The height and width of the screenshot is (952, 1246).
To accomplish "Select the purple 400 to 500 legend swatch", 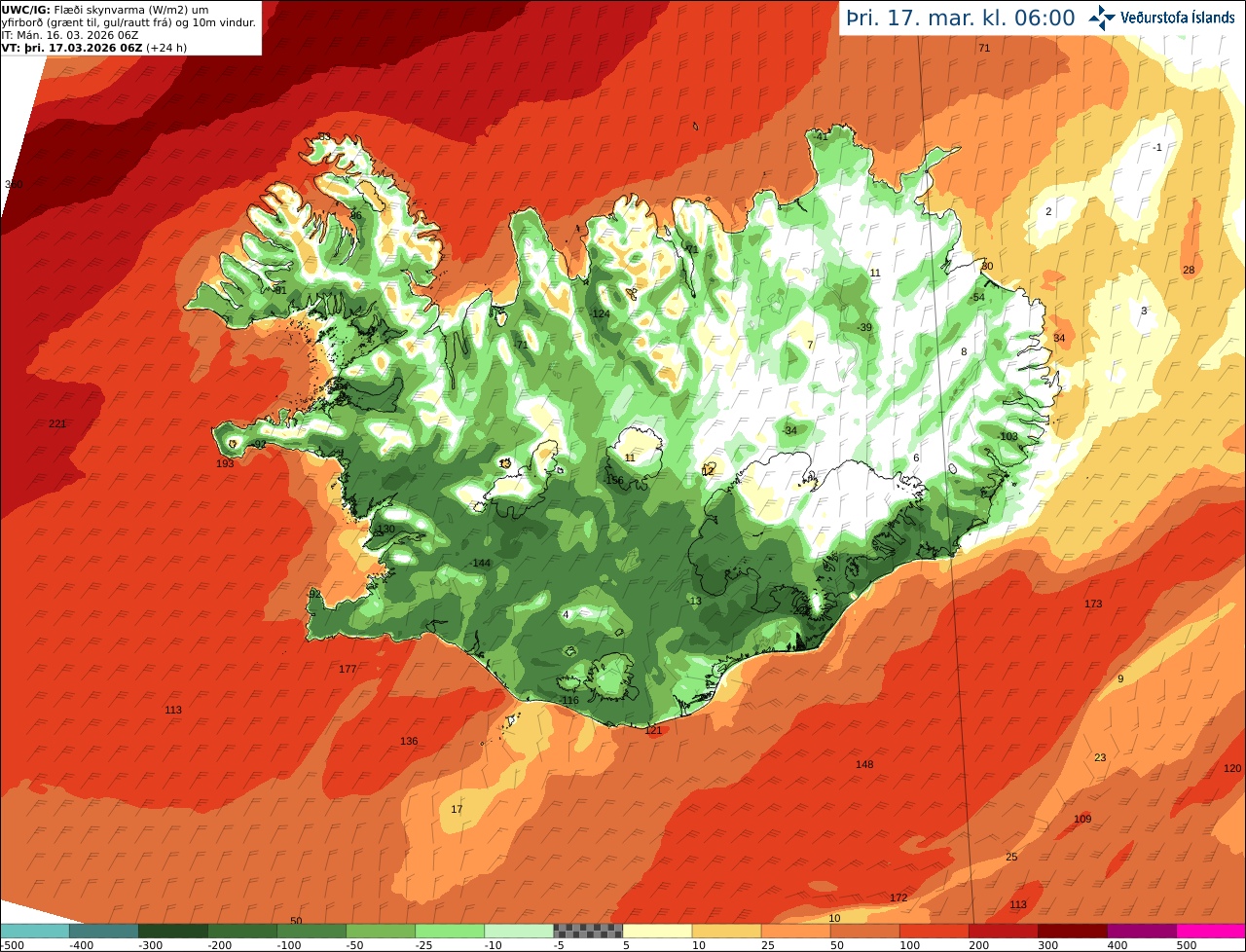I will [x=1141, y=931].
